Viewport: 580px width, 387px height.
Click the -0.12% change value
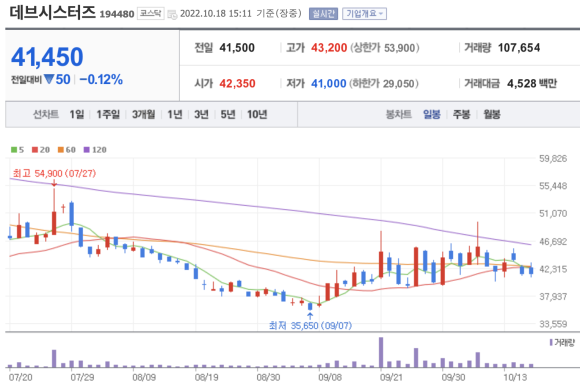pyautogui.click(x=101, y=80)
